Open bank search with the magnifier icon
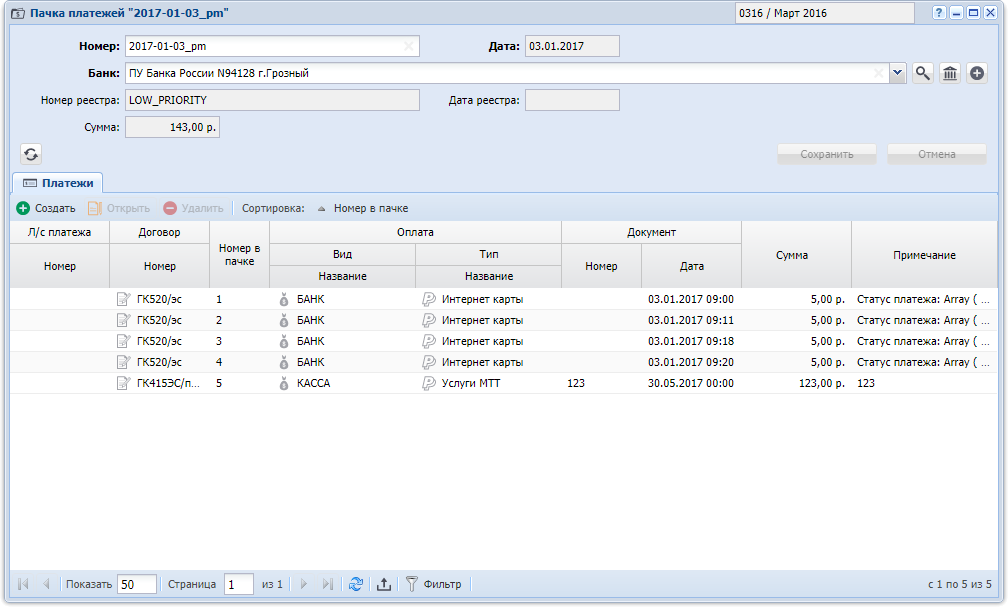 pyautogui.click(x=922, y=73)
